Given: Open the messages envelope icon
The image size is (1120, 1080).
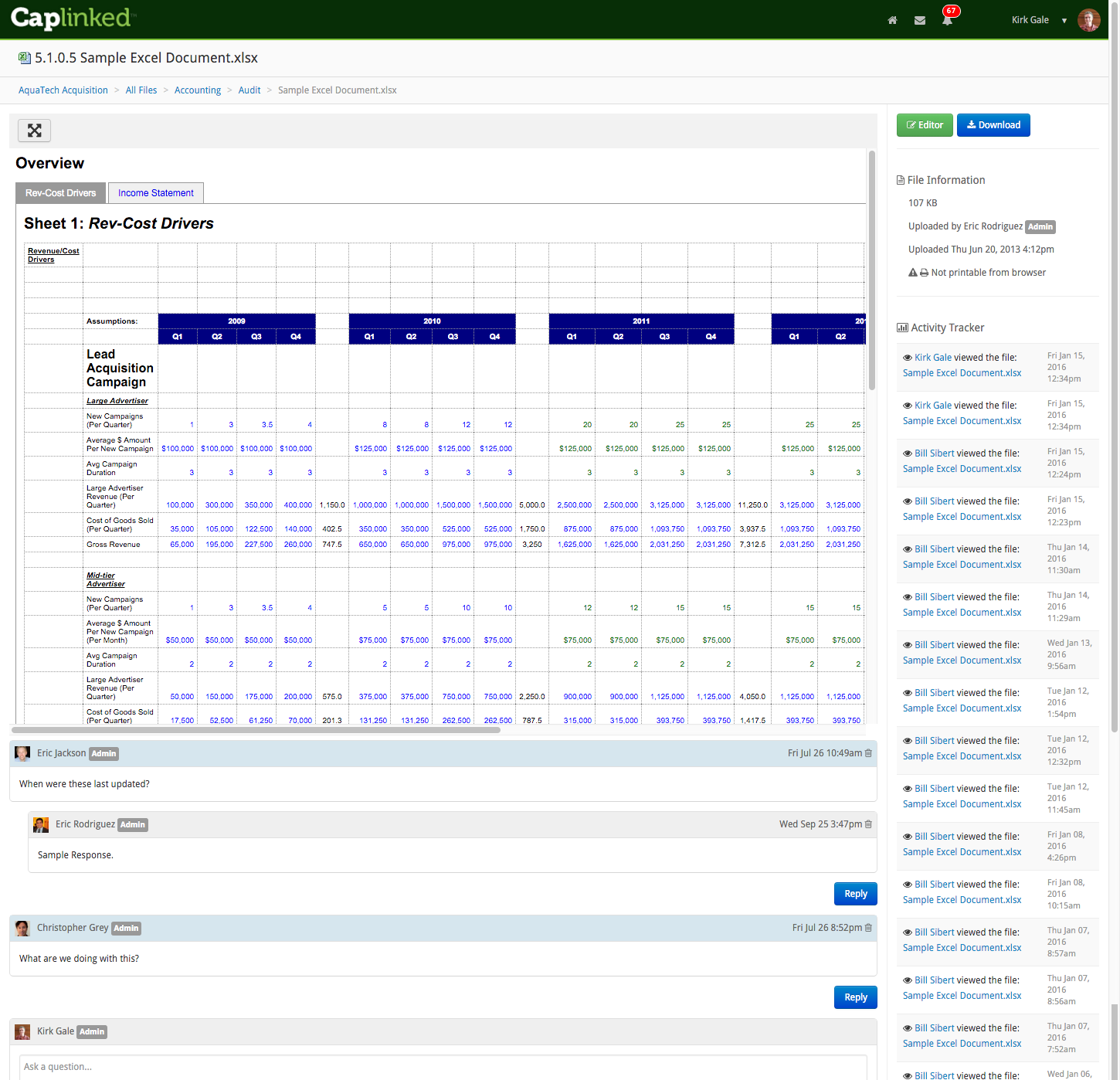Looking at the screenshot, I should [919, 20].
